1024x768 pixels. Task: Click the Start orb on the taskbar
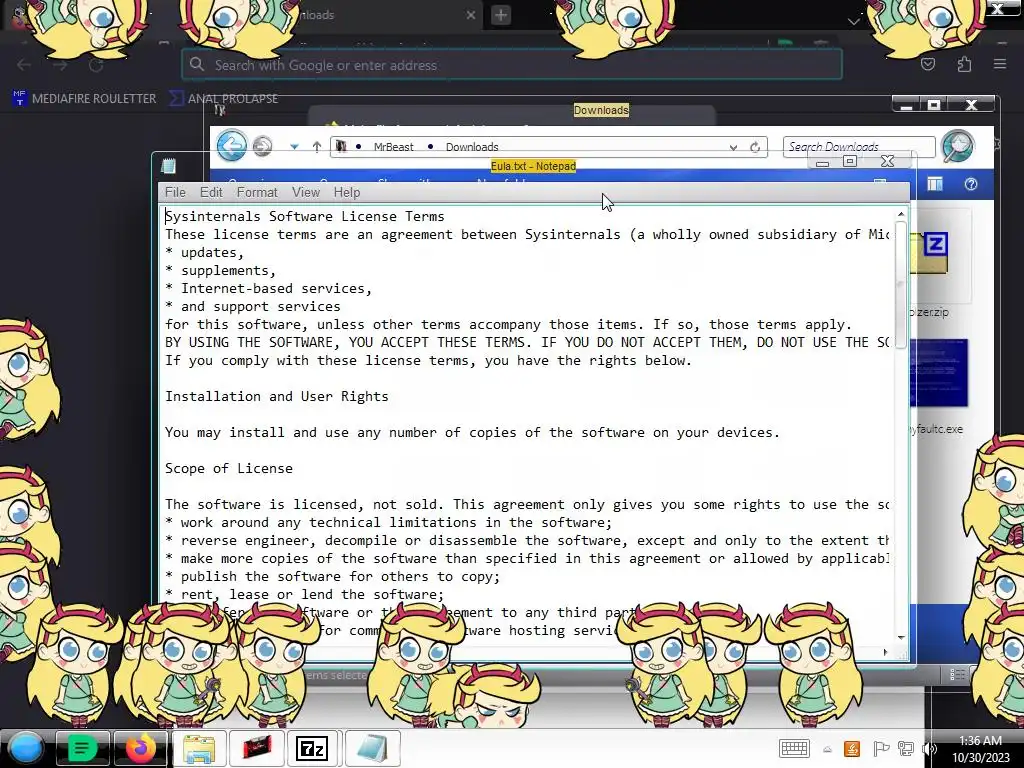click(x=25, y=748)
